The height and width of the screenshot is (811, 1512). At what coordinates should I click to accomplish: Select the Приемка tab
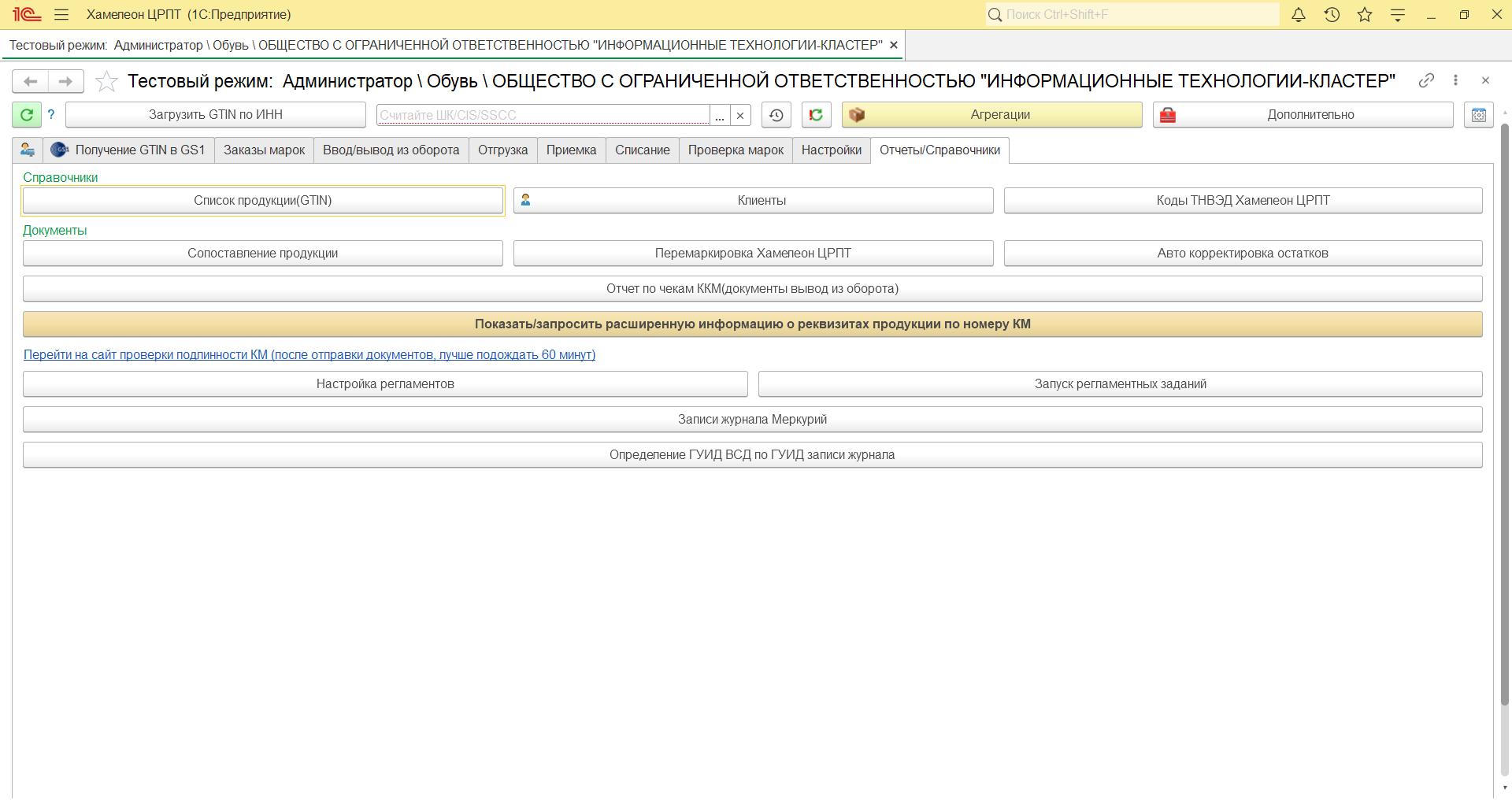click(x=572, y=150)
